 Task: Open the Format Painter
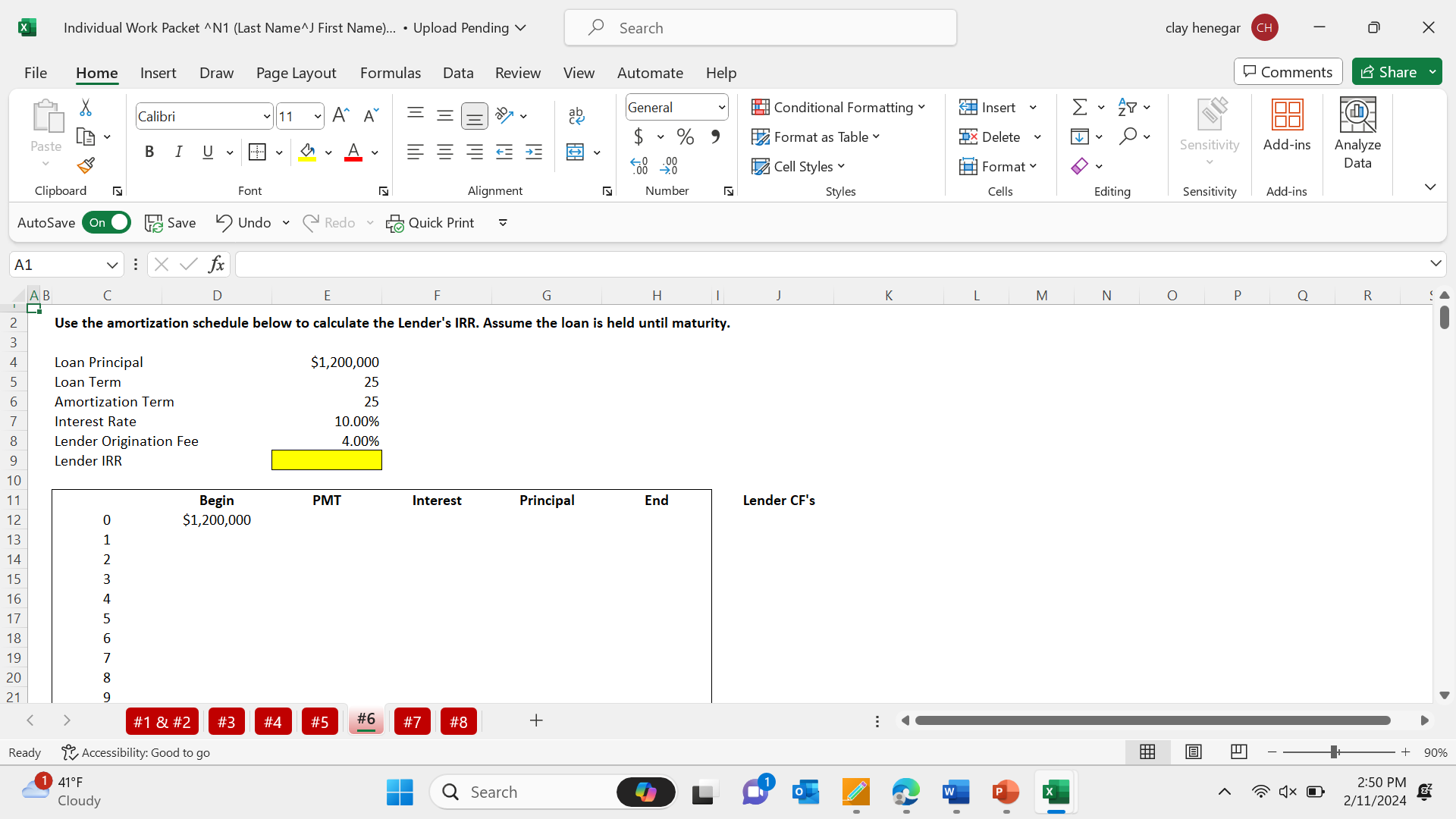pyautogui.click(x=85, y=165)
